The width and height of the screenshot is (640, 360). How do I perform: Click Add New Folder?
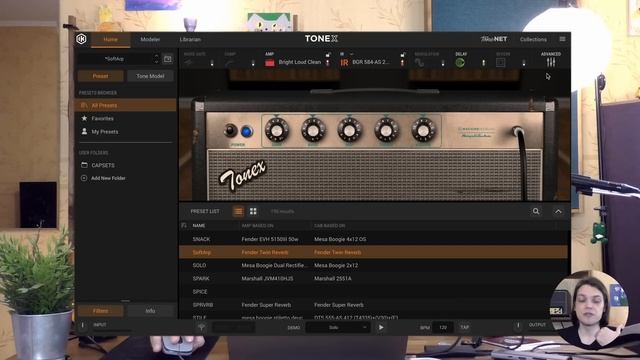108,178
